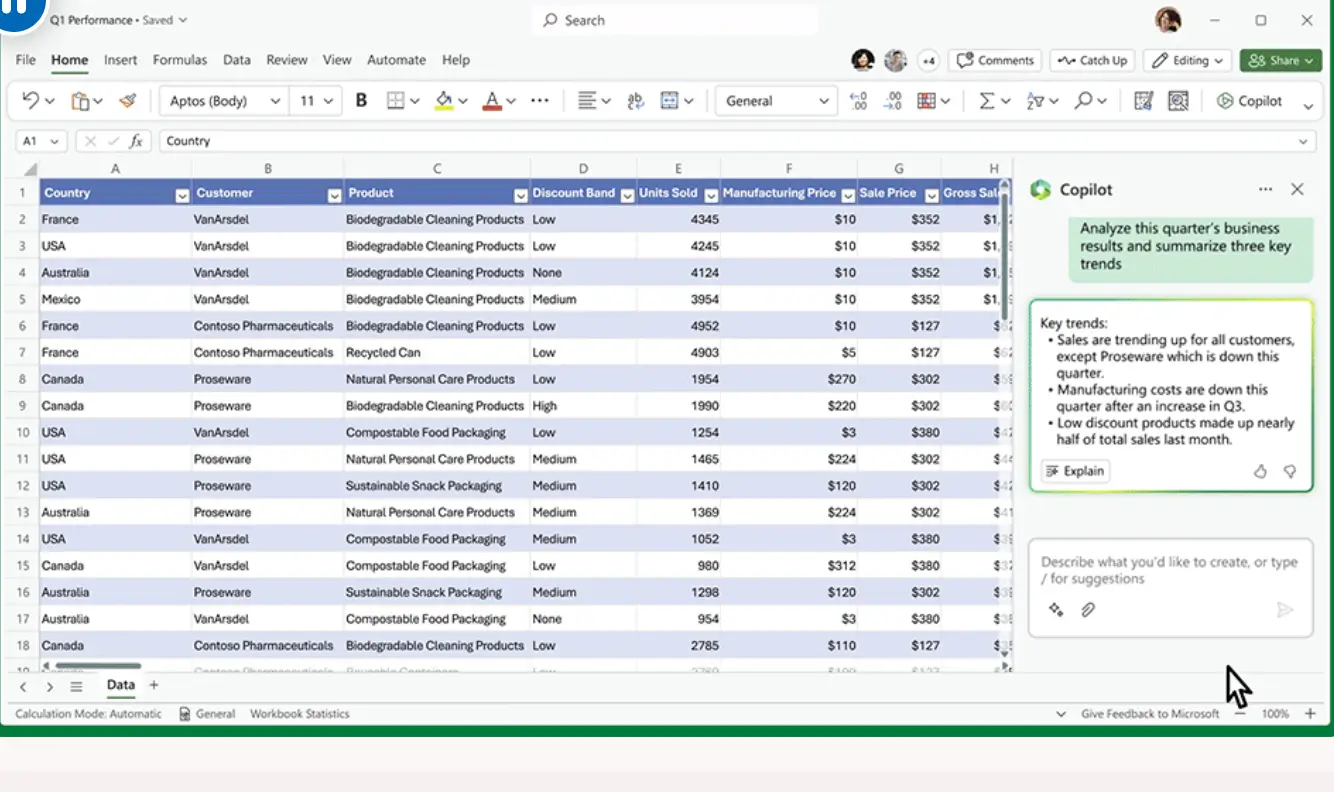This screenshot has height=792, width=1334.
Task: Click thumbs down on Copilot response
Action: pyautogui.click(x=1290, y=471)
